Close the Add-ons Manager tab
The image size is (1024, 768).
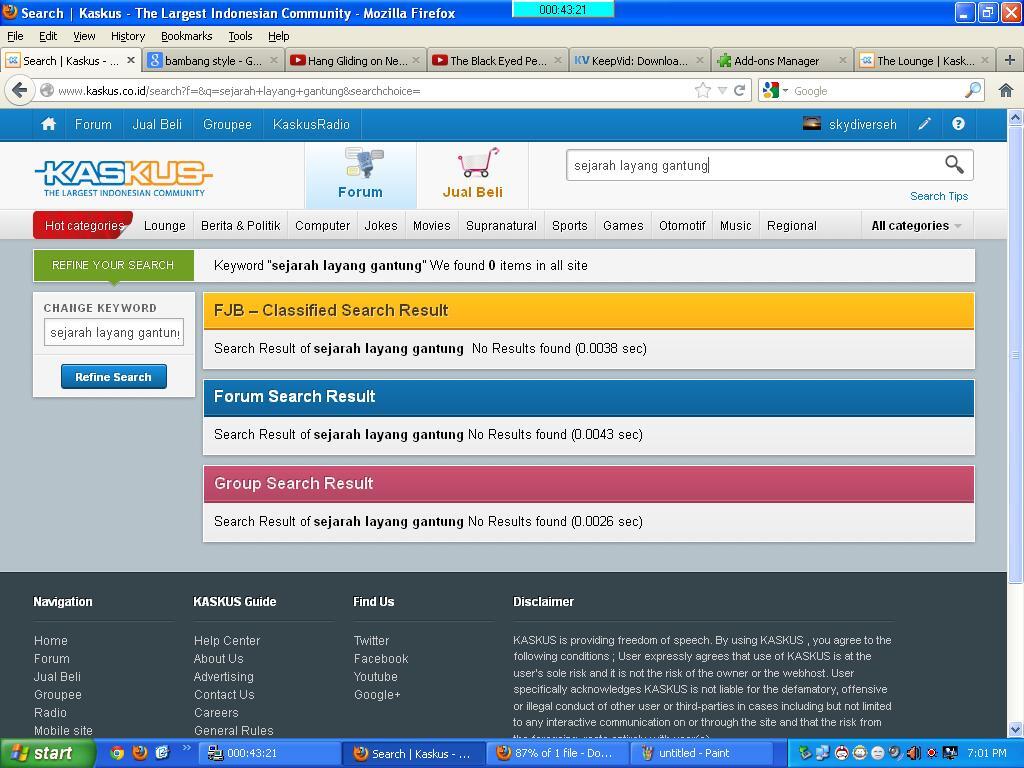[842, 60]
